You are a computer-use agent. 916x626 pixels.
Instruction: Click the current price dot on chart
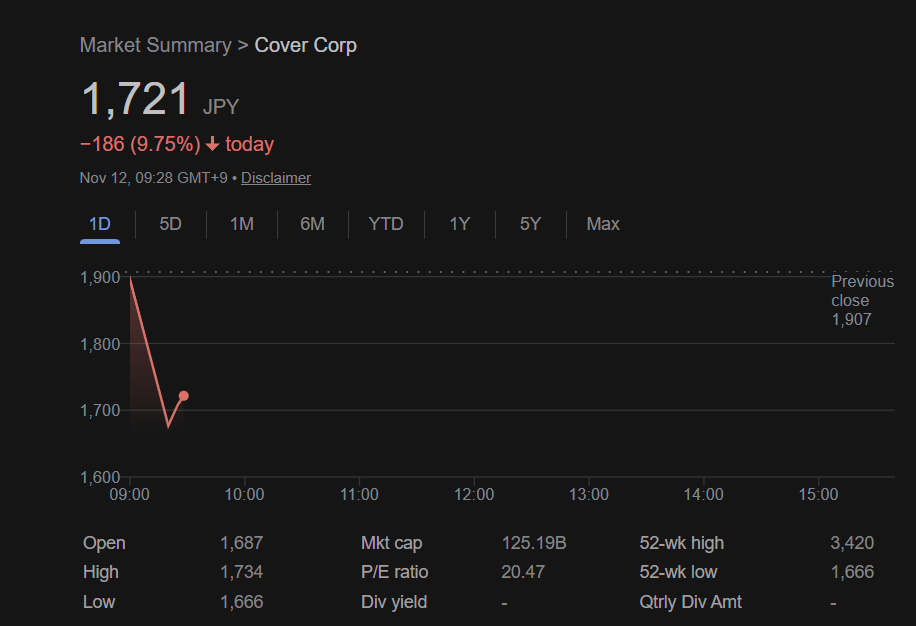183,396
